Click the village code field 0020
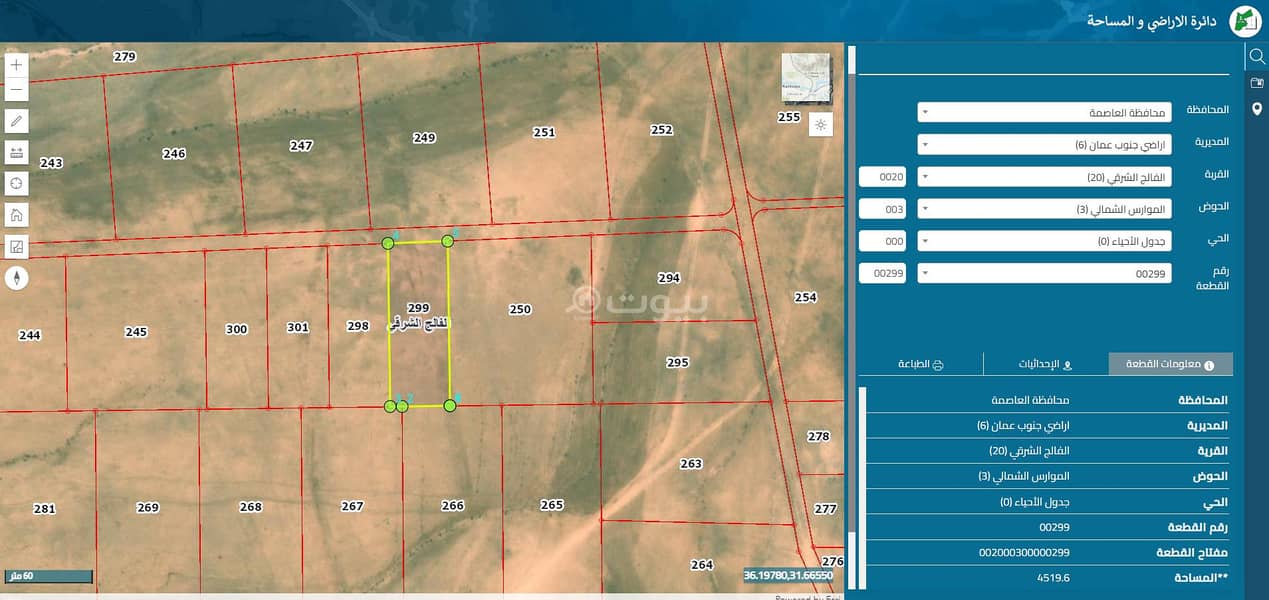The height and width of the screenshot is (600, 1269). (883, 177)
